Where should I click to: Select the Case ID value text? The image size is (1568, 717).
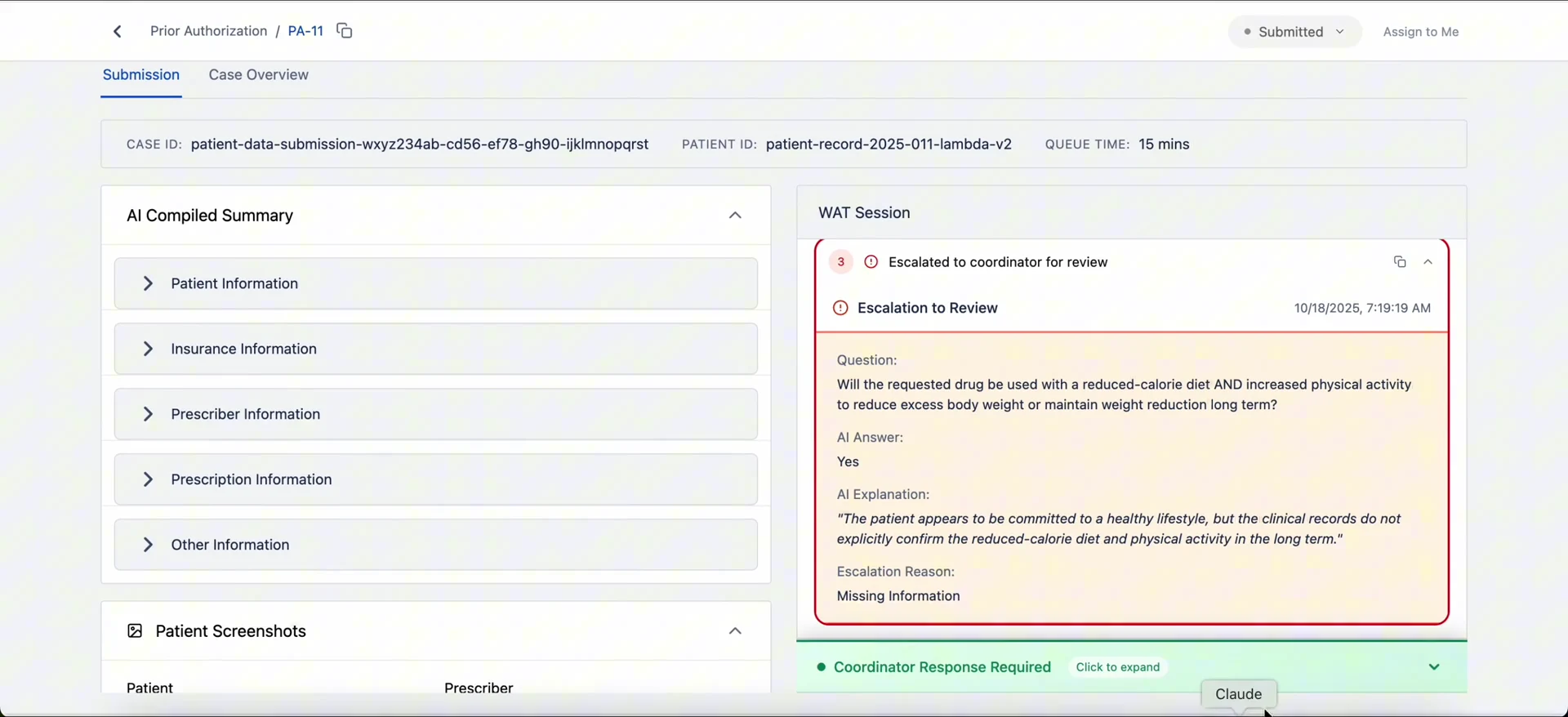coord(420,145)
